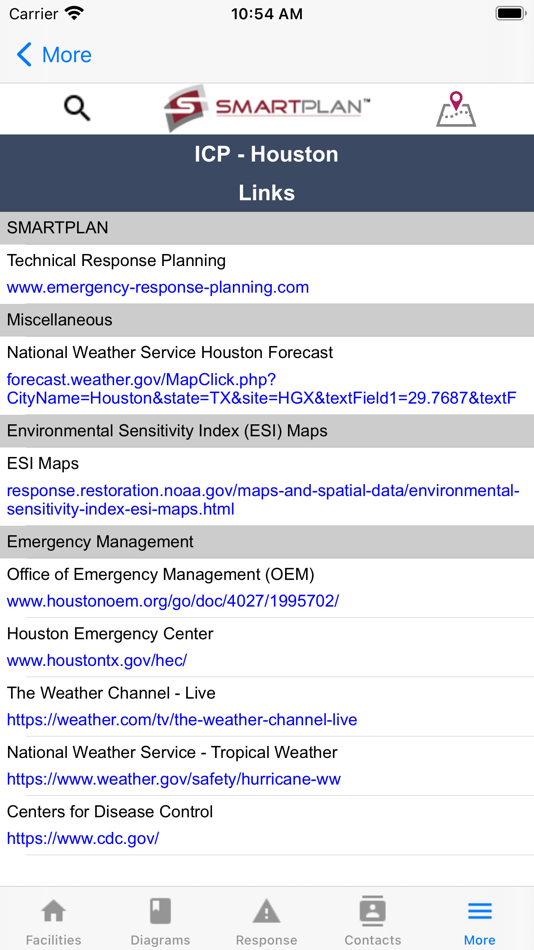Tap The Weather Channel - Live title

pyautogui.click(x=111, y=693)
